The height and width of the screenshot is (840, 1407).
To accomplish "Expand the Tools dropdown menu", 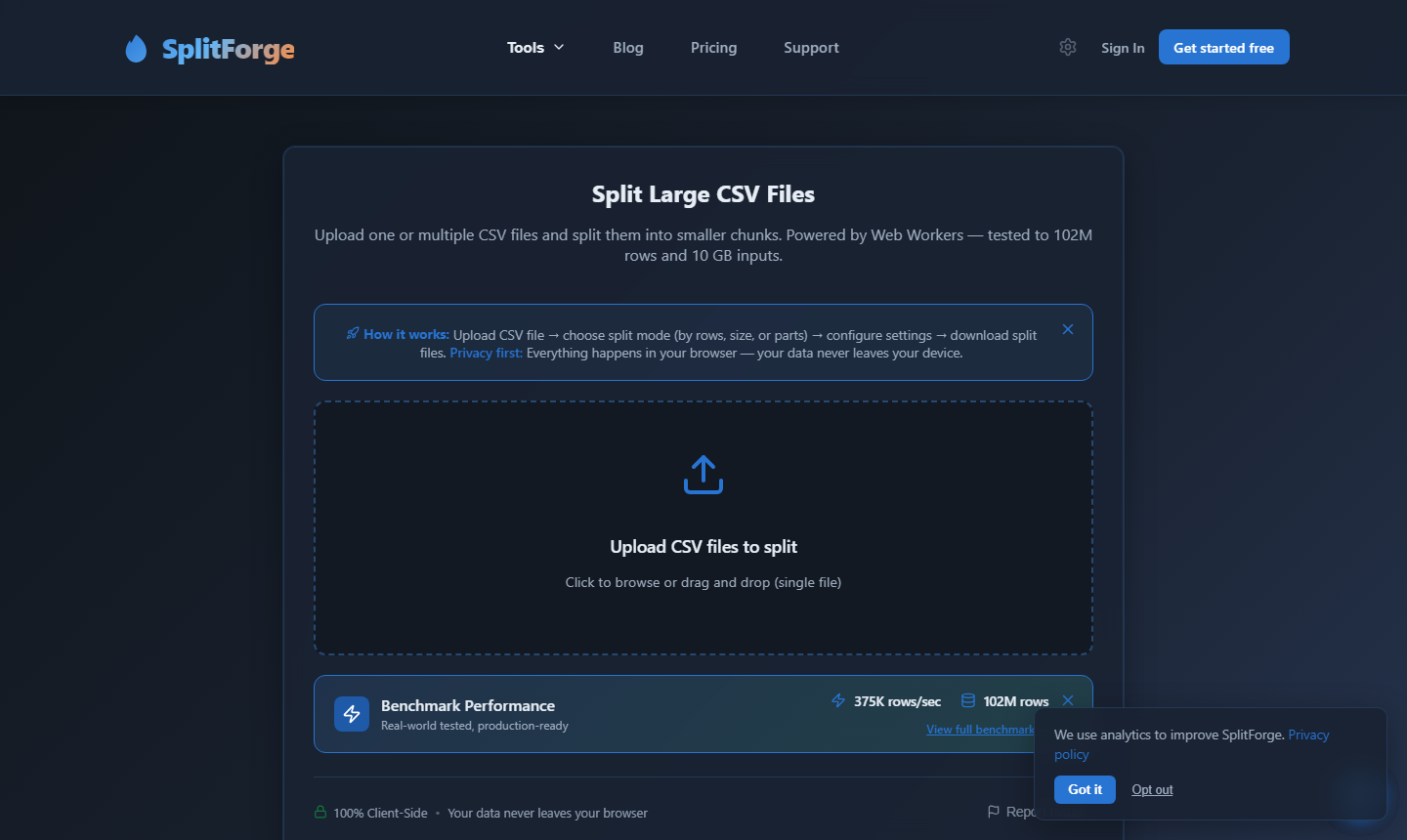I will (535, 47).
